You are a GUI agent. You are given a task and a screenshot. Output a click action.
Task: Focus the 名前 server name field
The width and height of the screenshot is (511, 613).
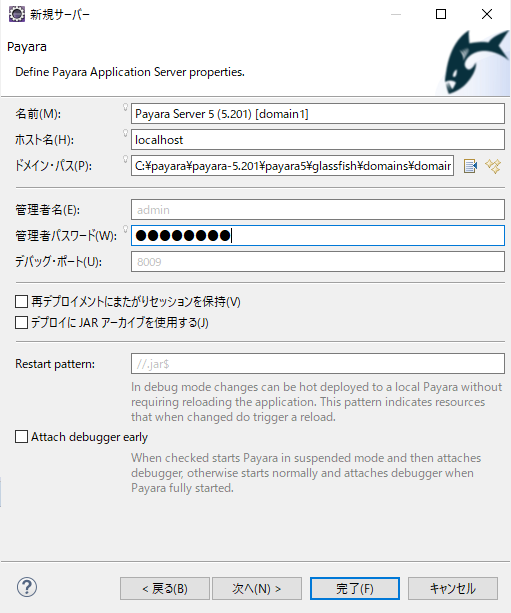click(318, 114)
